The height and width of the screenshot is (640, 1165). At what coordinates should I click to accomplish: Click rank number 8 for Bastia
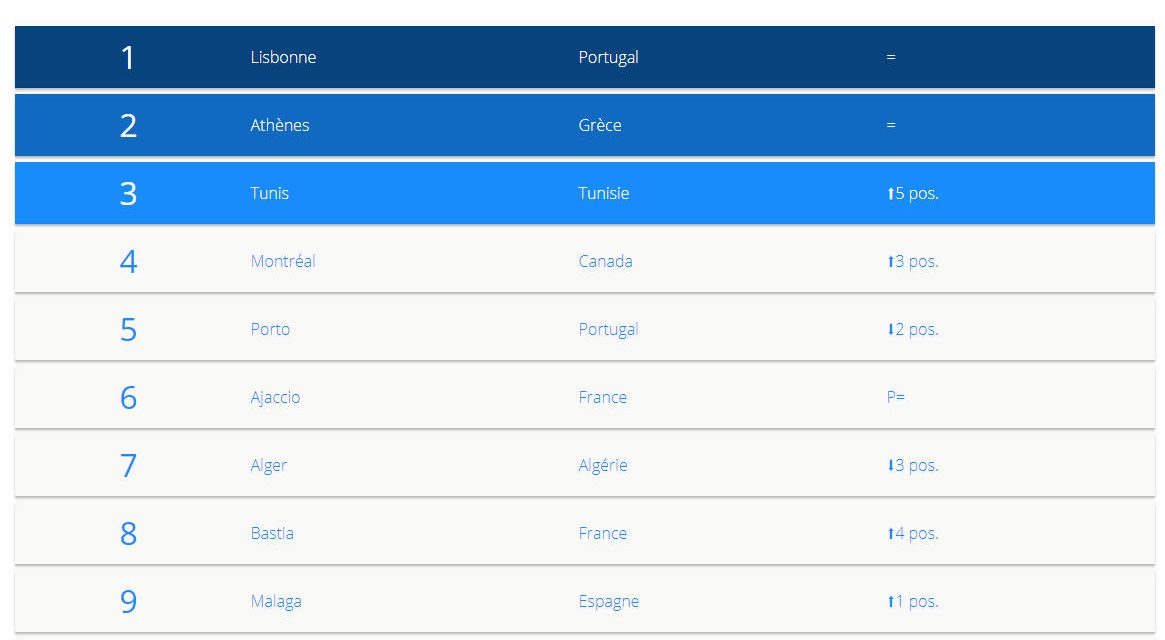pos(128,534)
